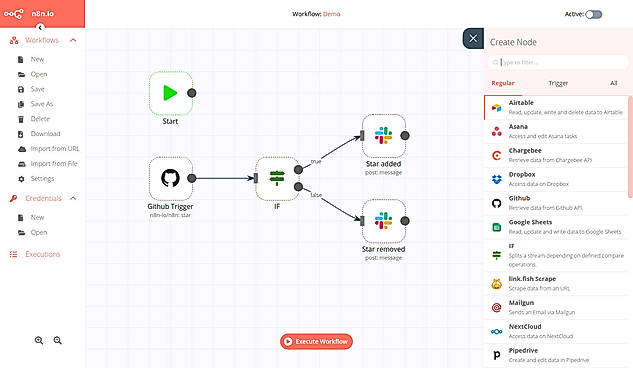Add the Chargebee node

[x=556, y=155]
